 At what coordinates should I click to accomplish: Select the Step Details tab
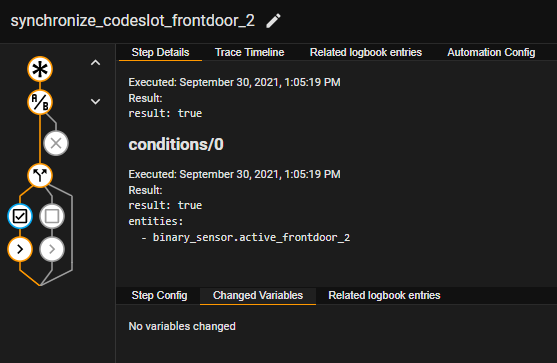coord(160,53)
